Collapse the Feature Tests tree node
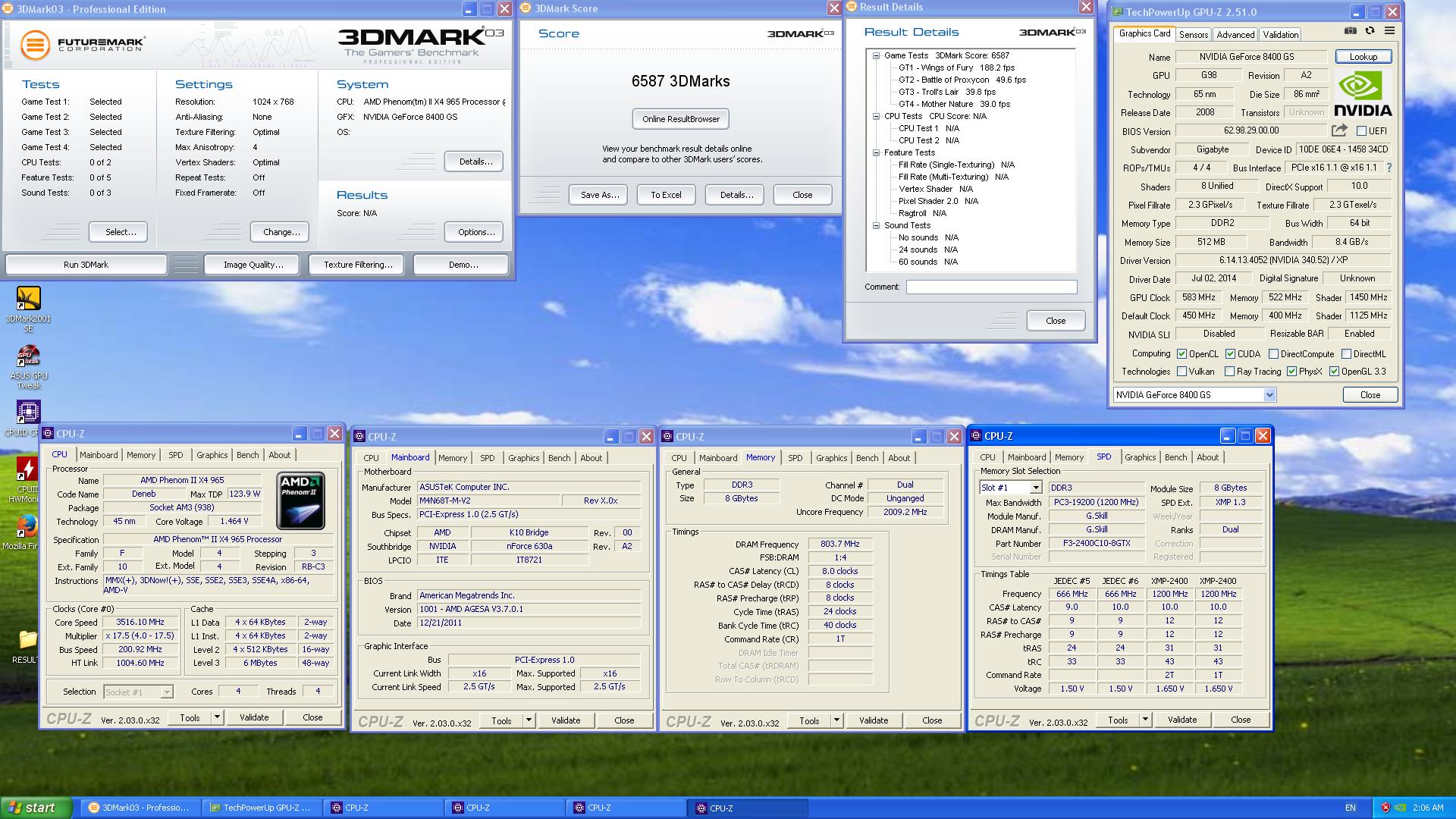This screenshot has height=819, width=1456. pos(876,152)
